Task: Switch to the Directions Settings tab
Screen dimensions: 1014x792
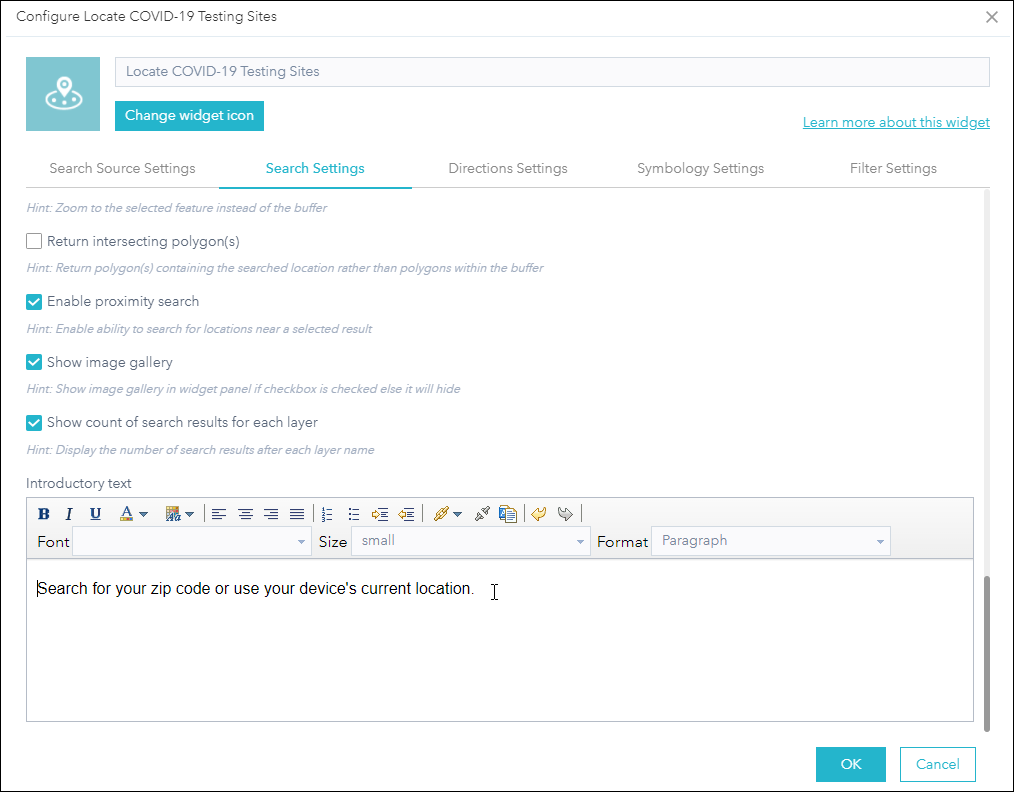Action: click(507, 168)
